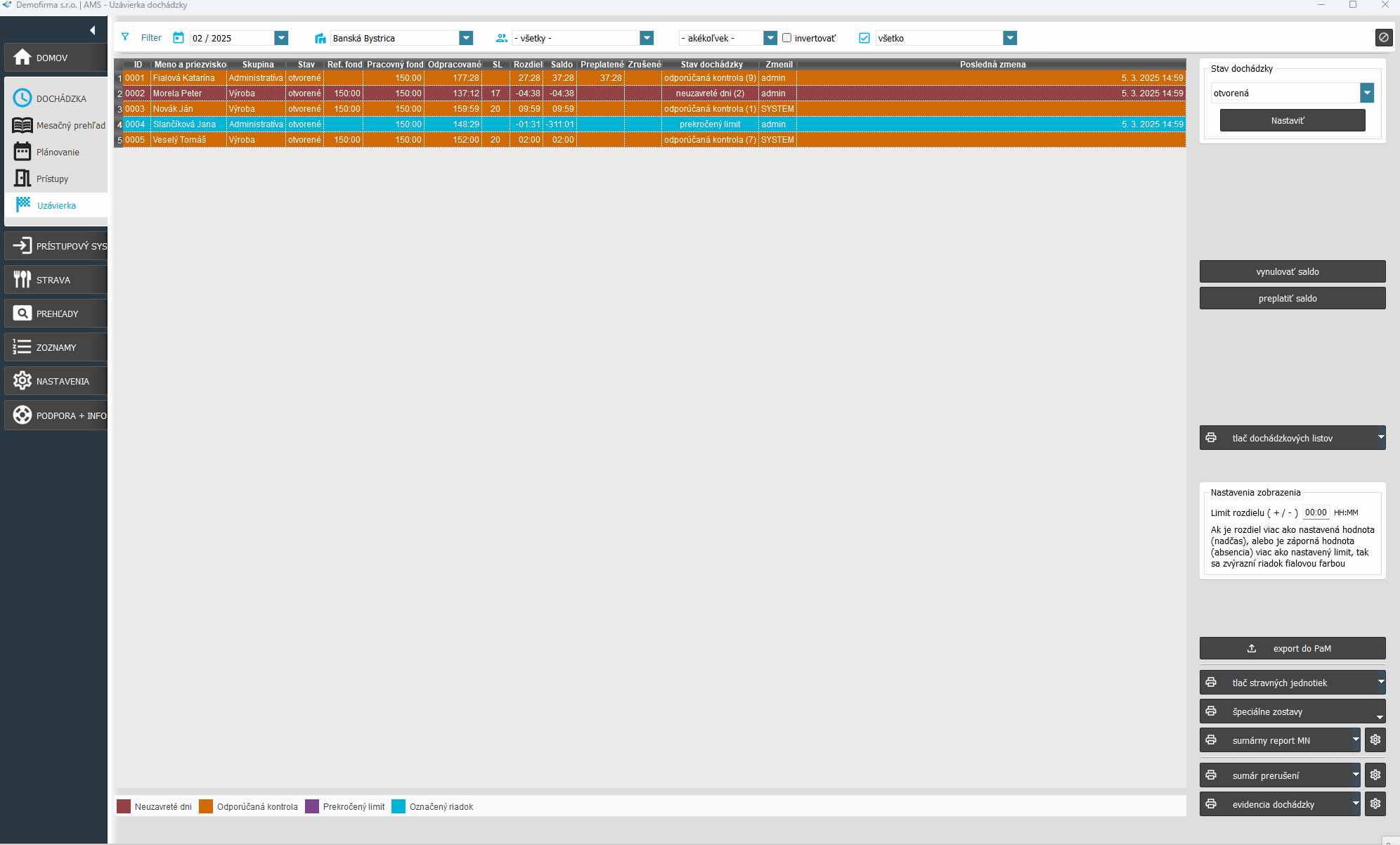Image resolution: width=1400 pixels, height=845 pixels.
Task: Expand the Banská Bystrica location dropdown
Action: [465, 38]
